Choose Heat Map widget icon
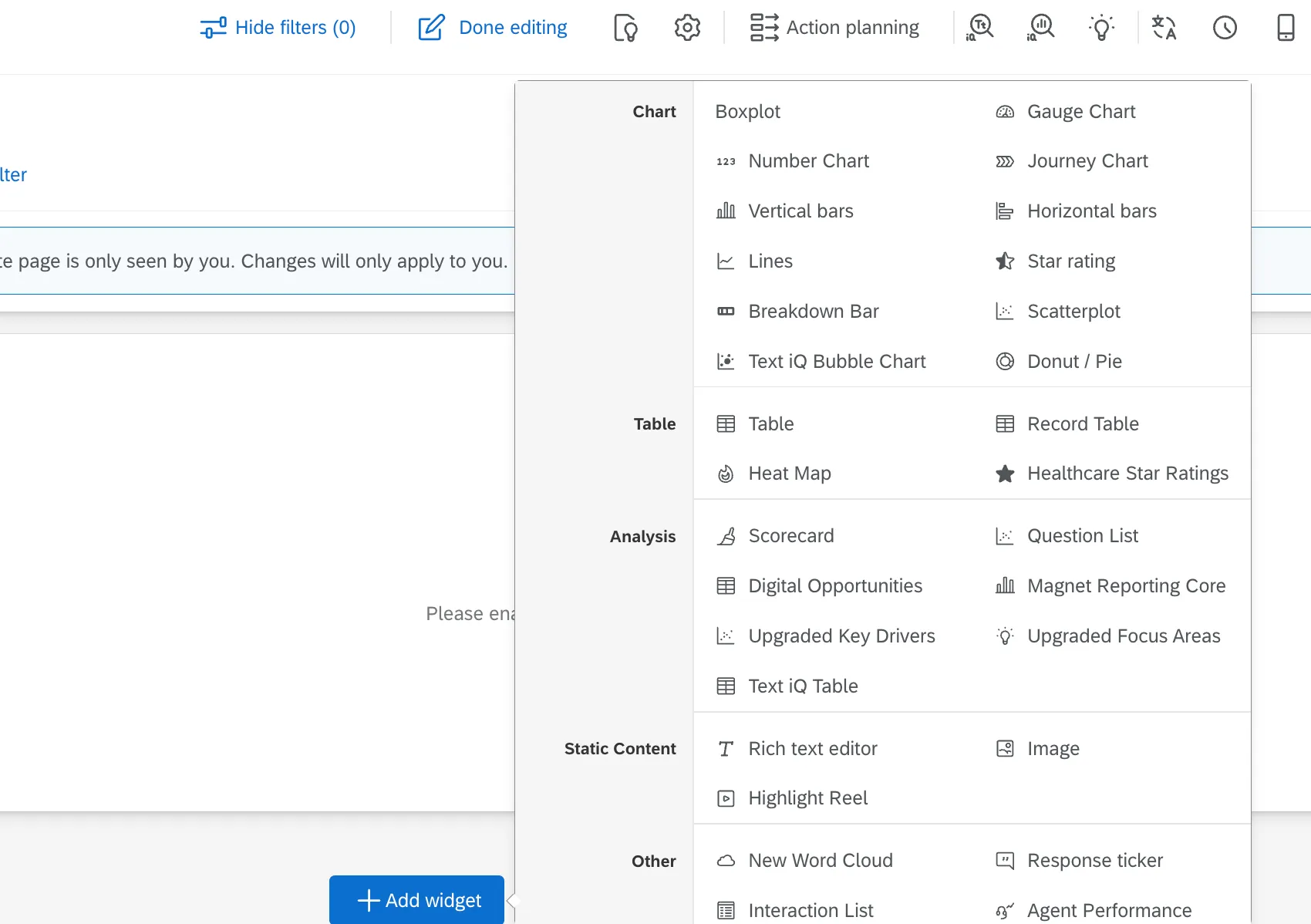This screenshot has height=924, width=1311. 726,474
